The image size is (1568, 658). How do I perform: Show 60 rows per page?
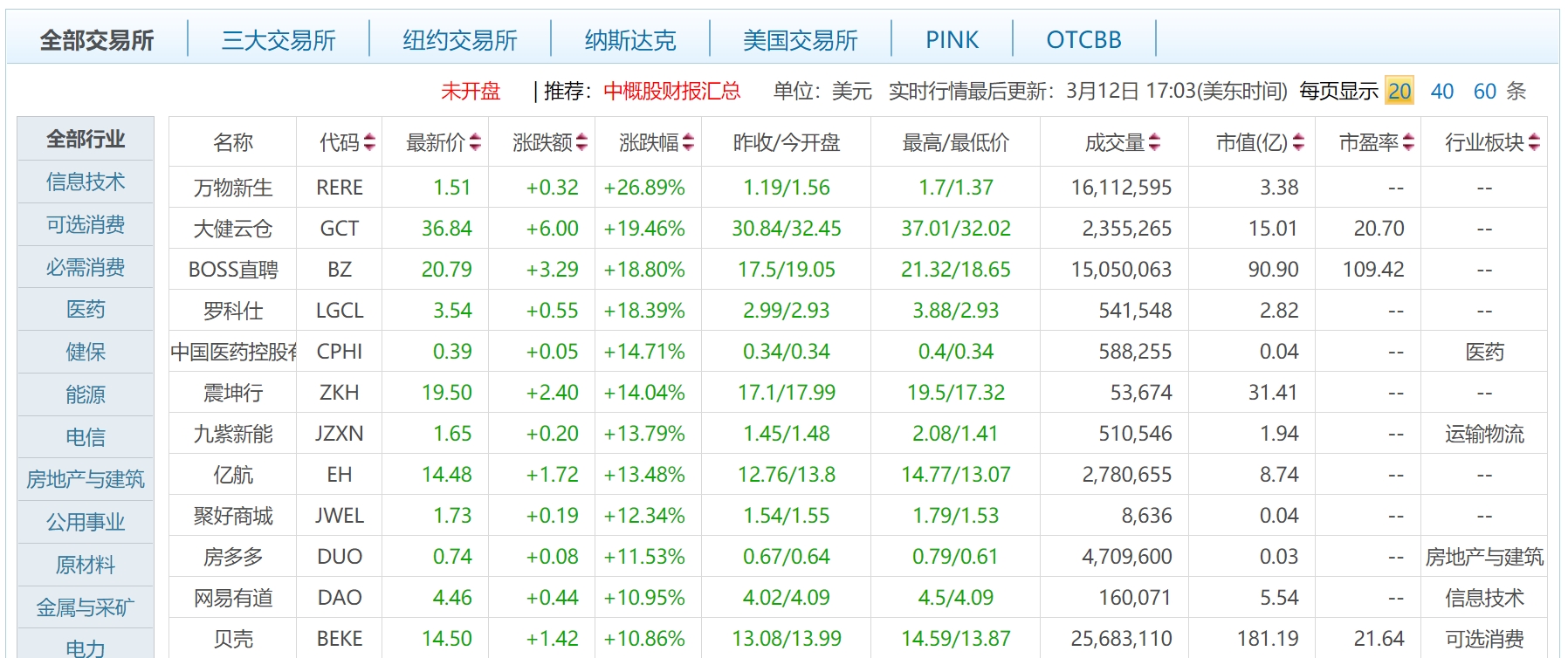1485,91
